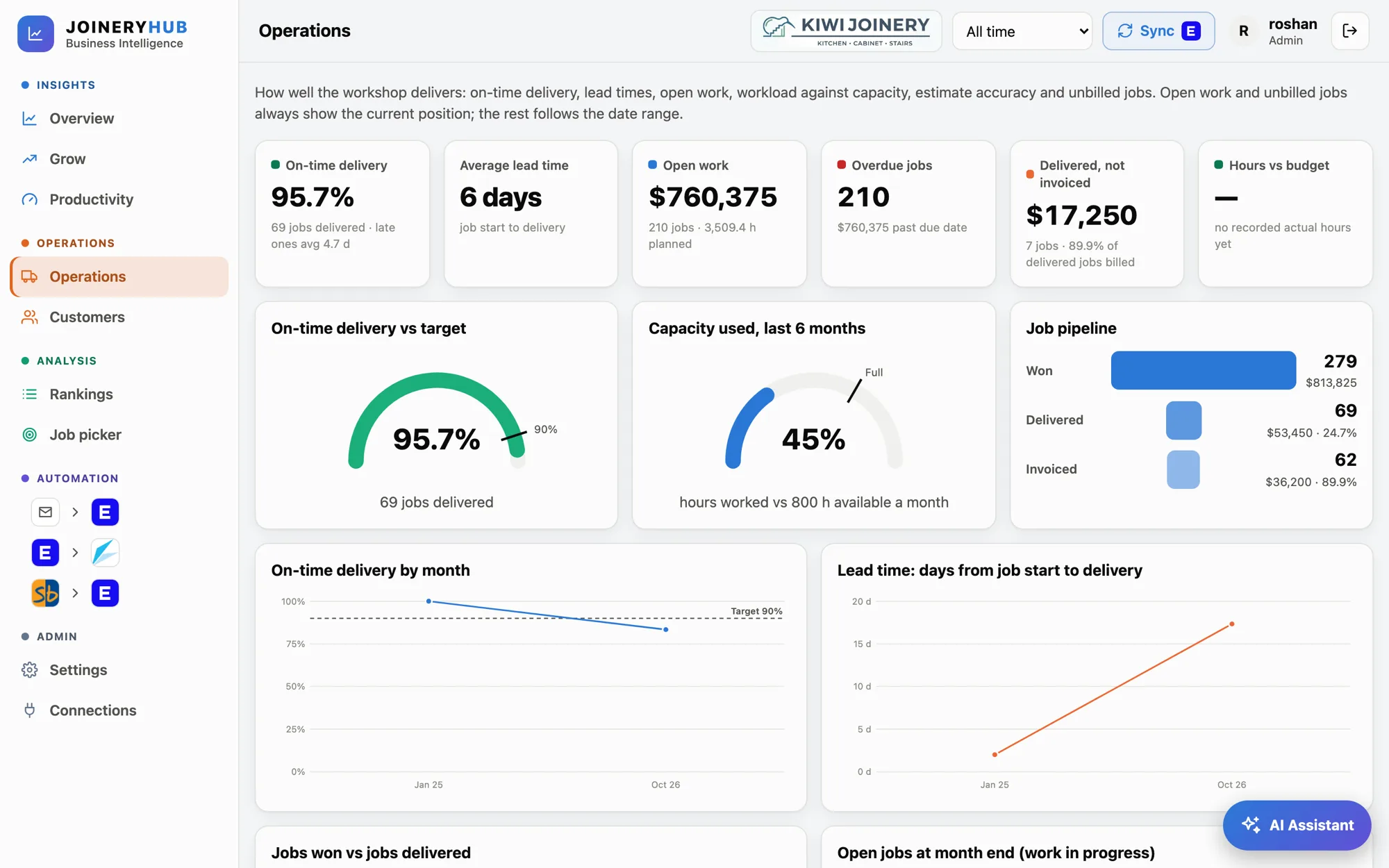Click the On-time delivery KPI card
Image resolution: width=1389 pixels, height=868 pixels.
[342, 214]
